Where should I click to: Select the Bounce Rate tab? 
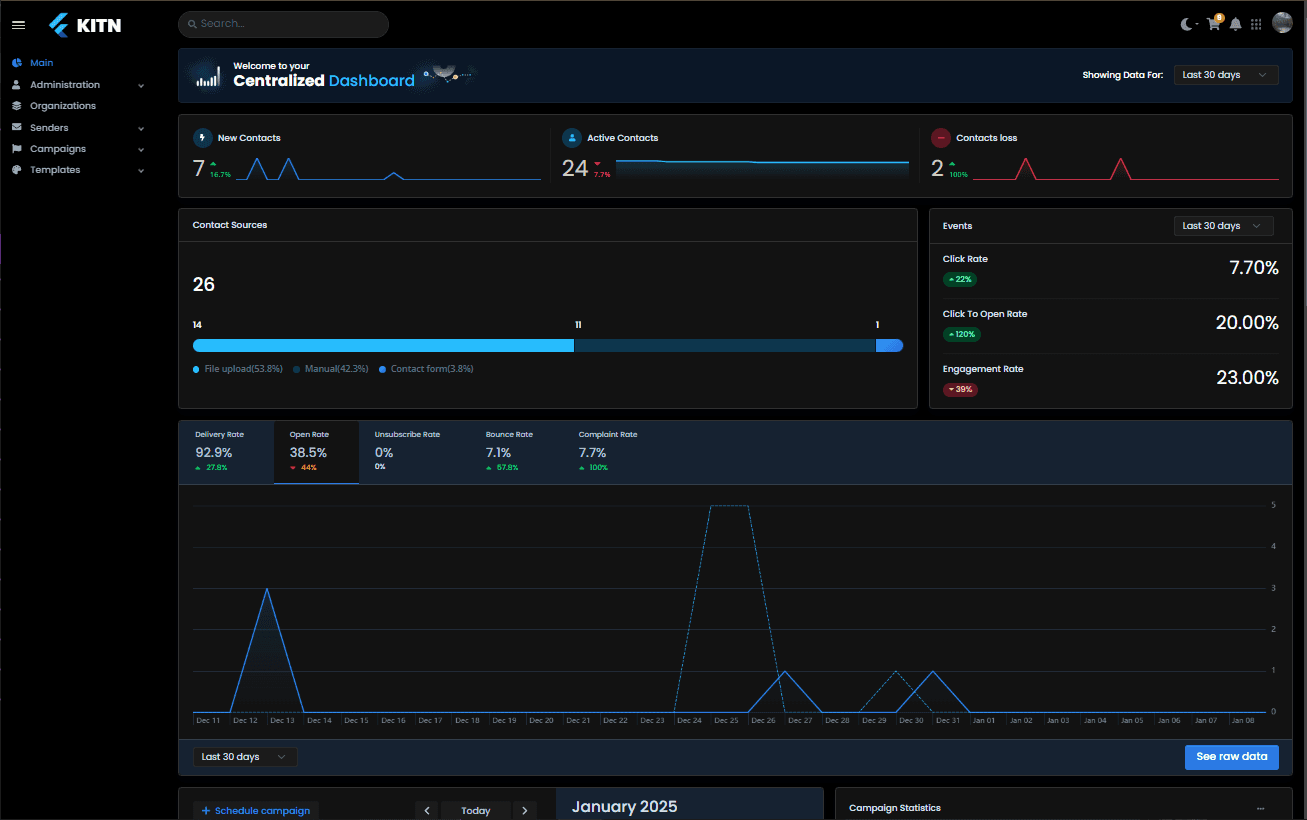tap(509, 452)
